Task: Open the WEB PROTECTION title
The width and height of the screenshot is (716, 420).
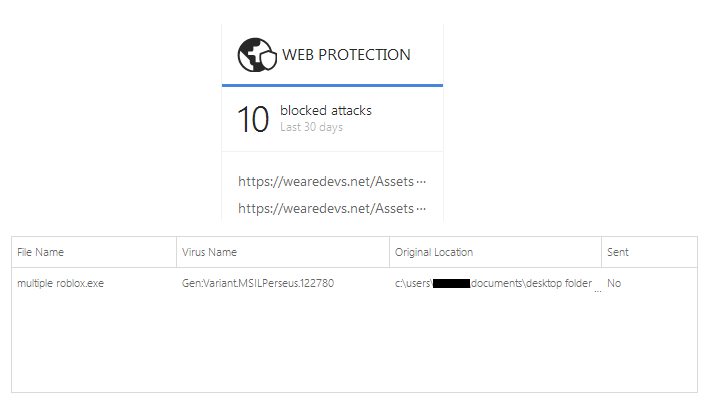Action: (x=346, y=55)
